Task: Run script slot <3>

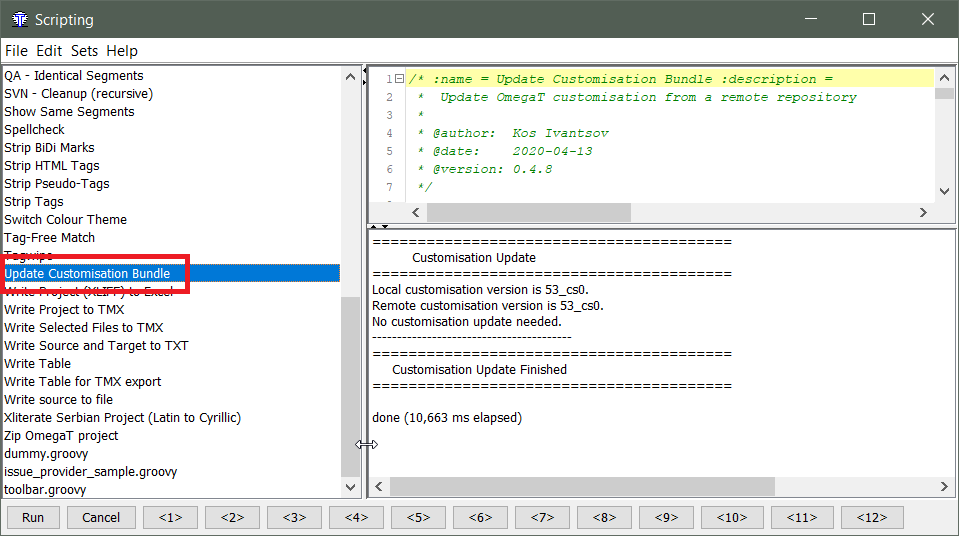Action: [x=294, y=518]
